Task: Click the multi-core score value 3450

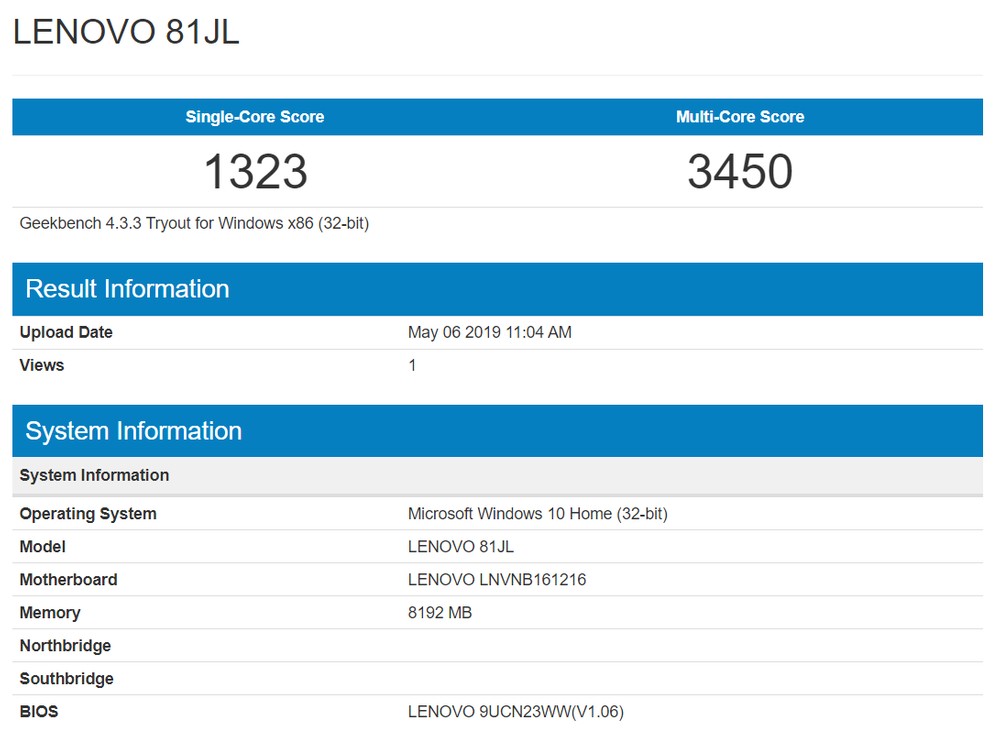Action: click(x=740, y=172)
